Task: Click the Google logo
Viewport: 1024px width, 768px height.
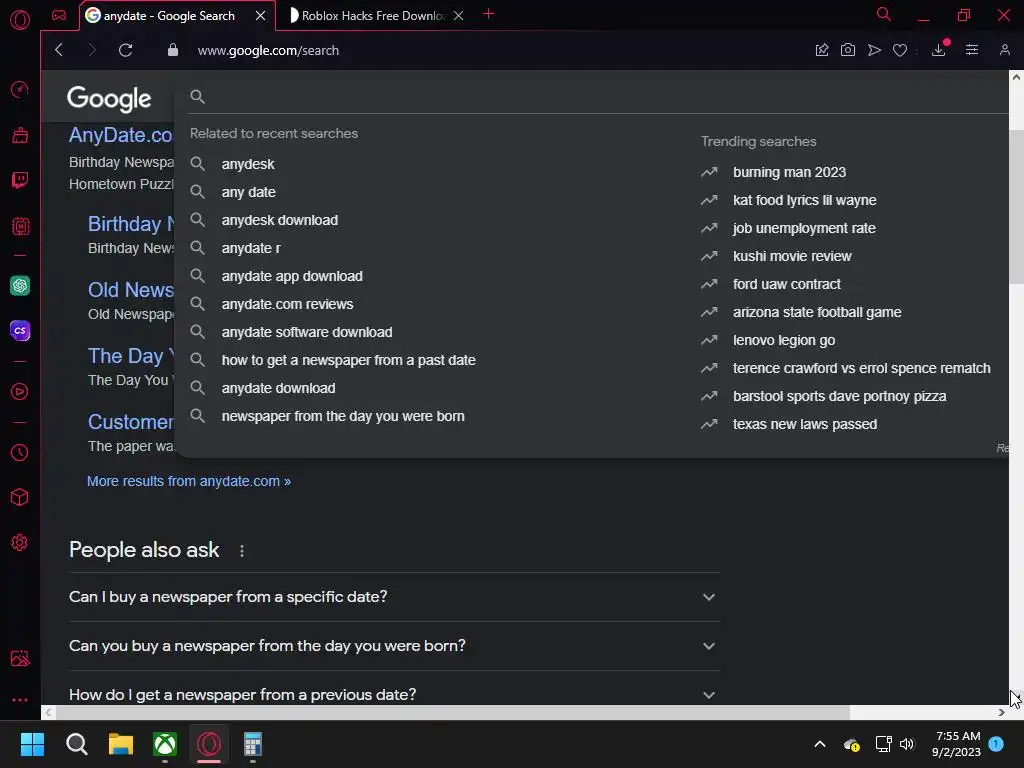Action: (x=109, y=99)
